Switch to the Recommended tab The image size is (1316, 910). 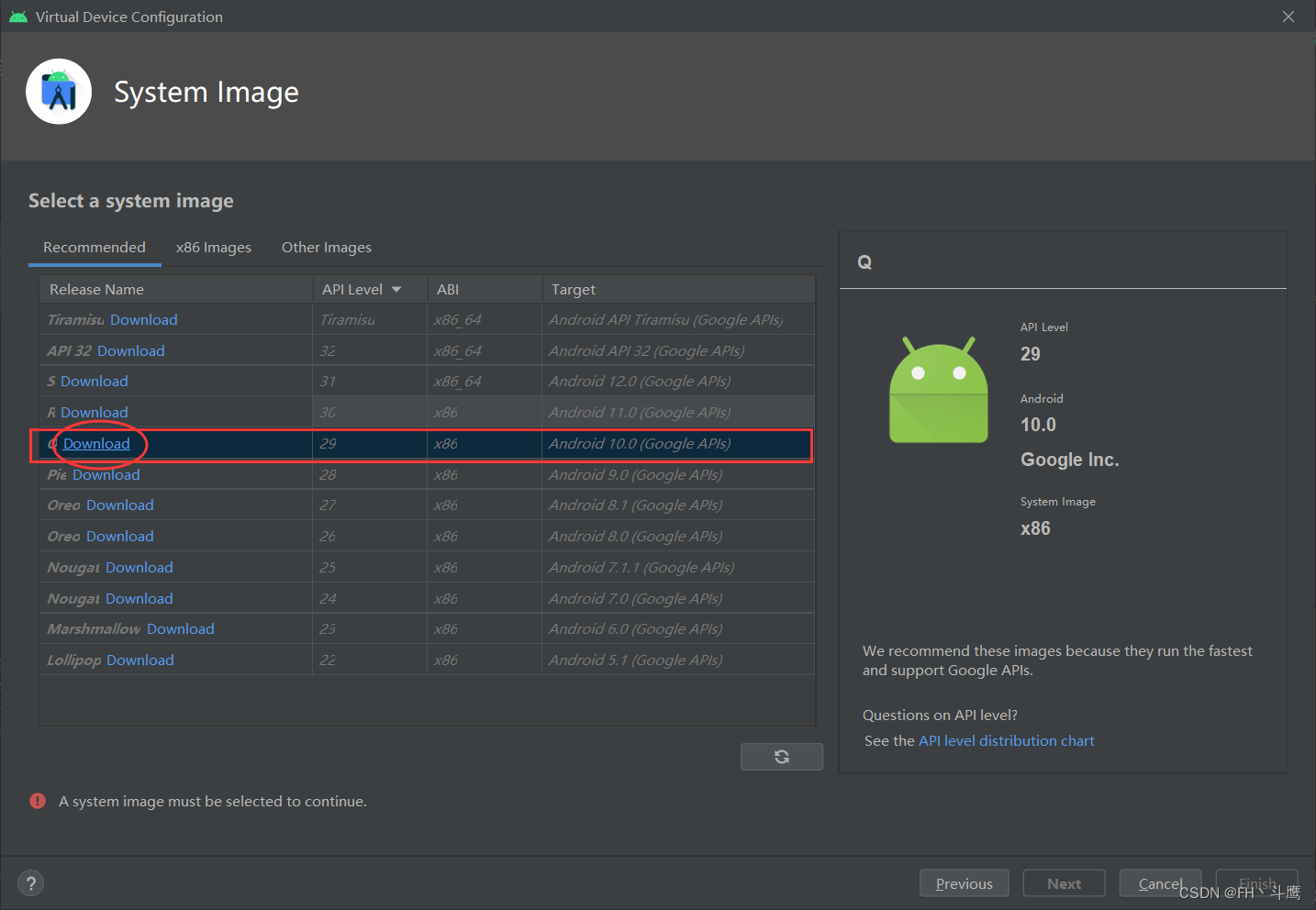pyautogui.click(x=95, y=248)
